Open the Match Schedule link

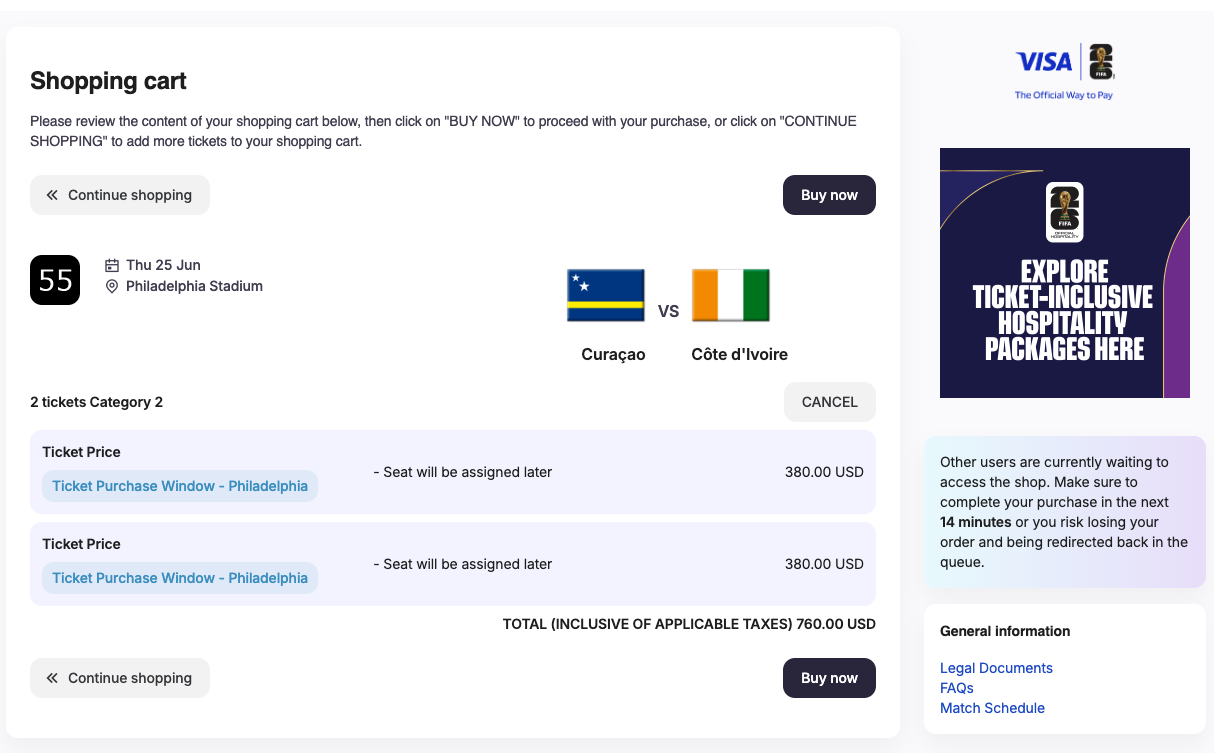pyautogui.click(x=992, y=708)
